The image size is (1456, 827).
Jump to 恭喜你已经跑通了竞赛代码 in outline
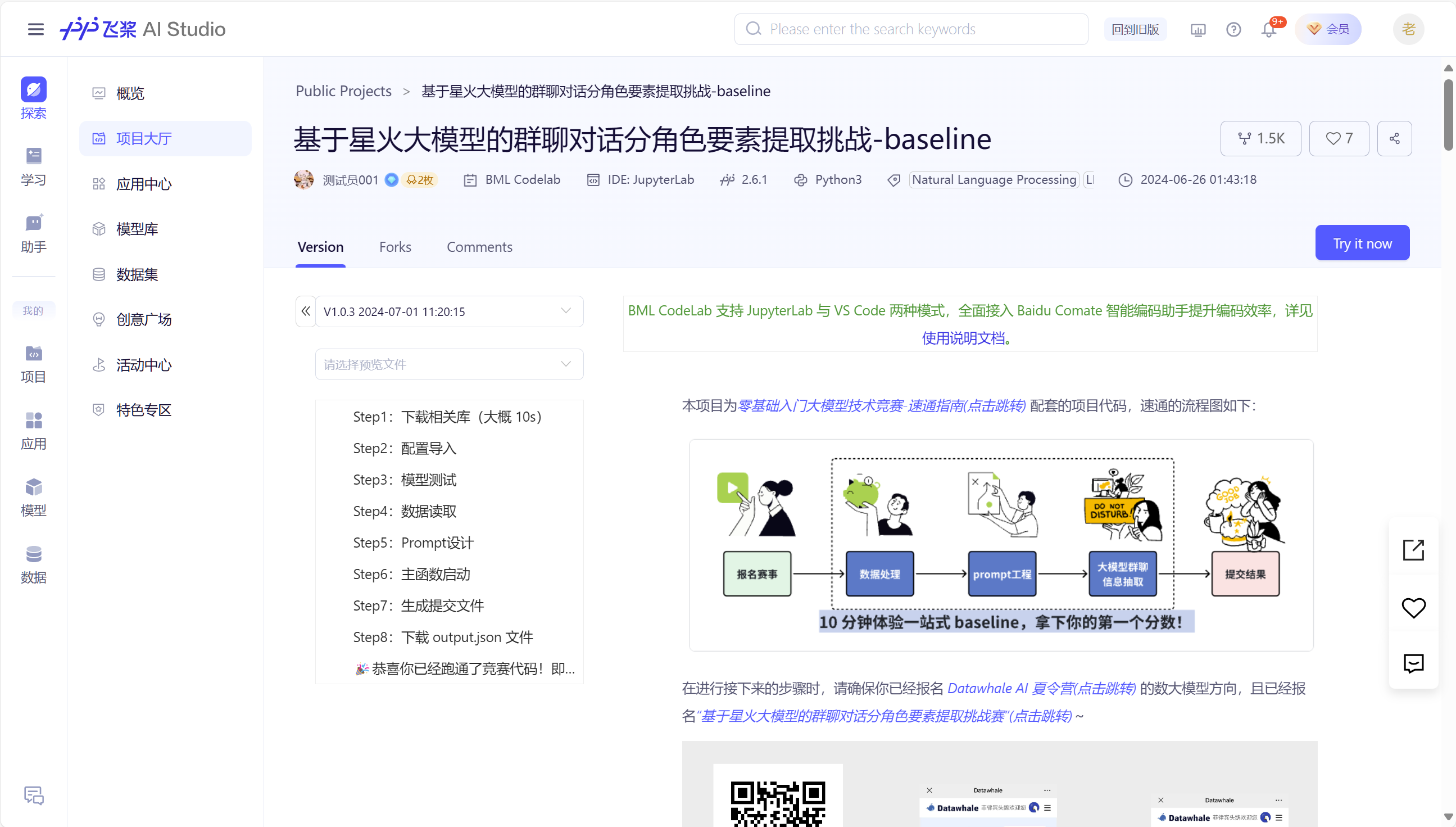click(x=465, y=668)
